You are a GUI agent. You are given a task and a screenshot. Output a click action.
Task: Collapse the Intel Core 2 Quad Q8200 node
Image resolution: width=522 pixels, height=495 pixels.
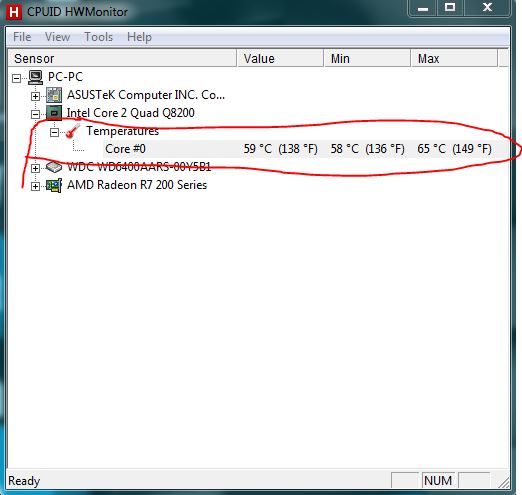coord(35,114)
